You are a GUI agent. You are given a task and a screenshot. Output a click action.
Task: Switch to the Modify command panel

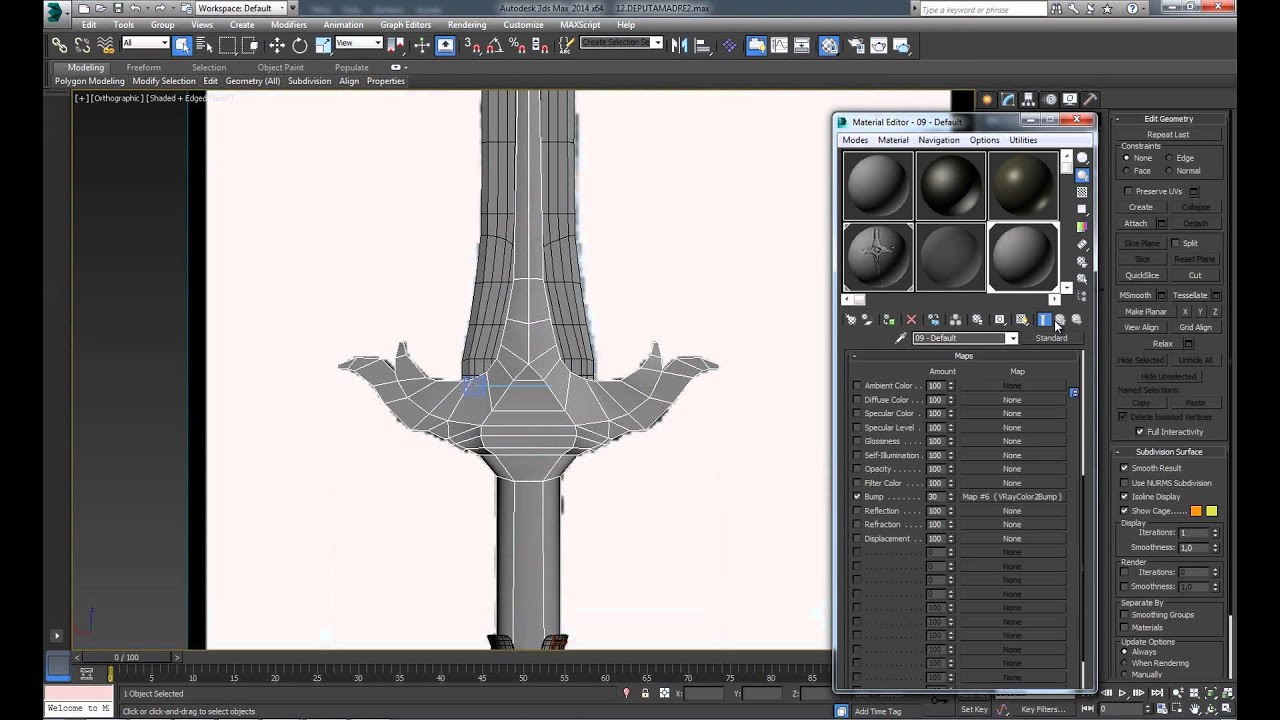[1008, 99]
